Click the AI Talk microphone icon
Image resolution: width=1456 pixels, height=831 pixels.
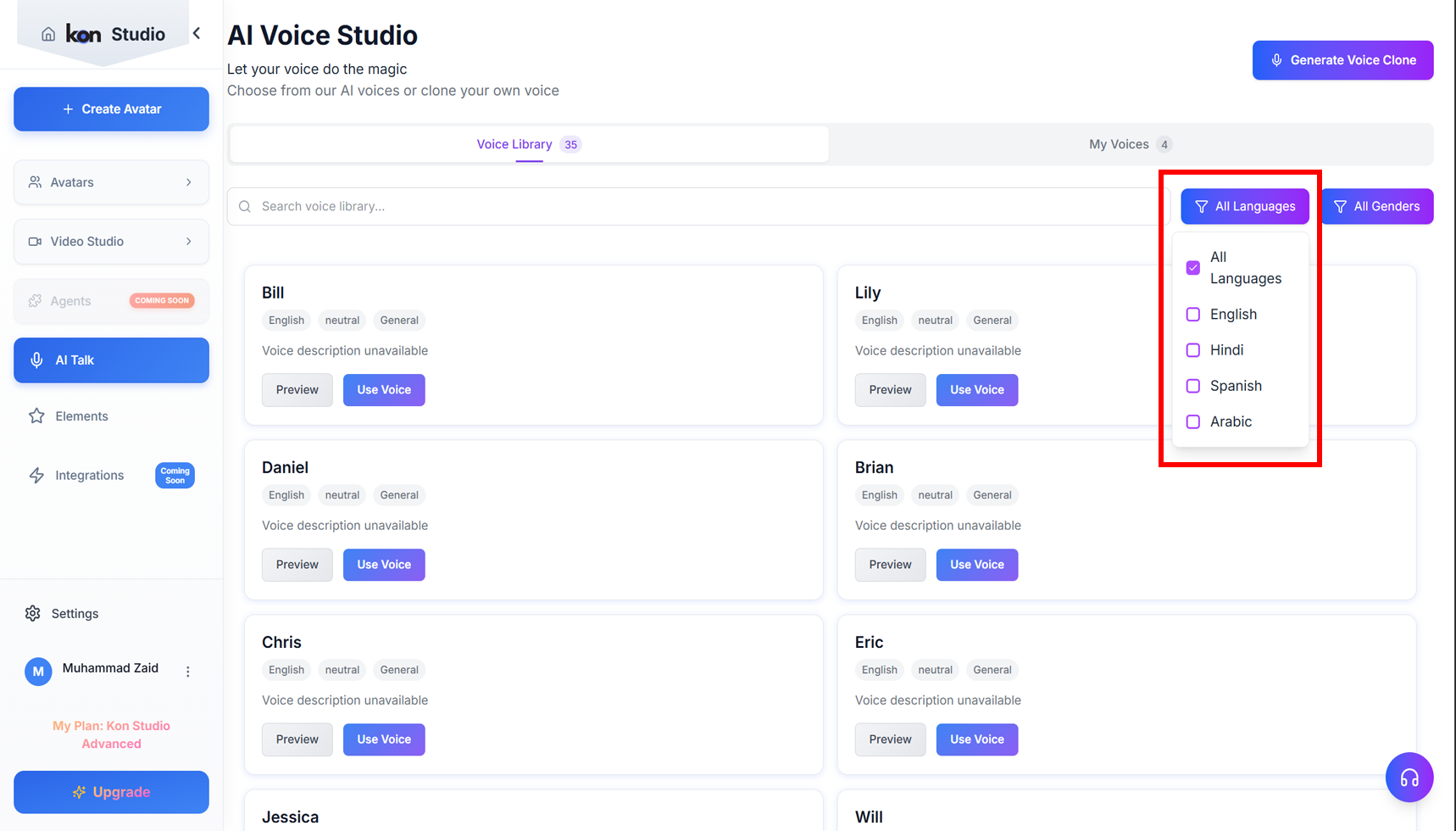(x=36, y=360)
